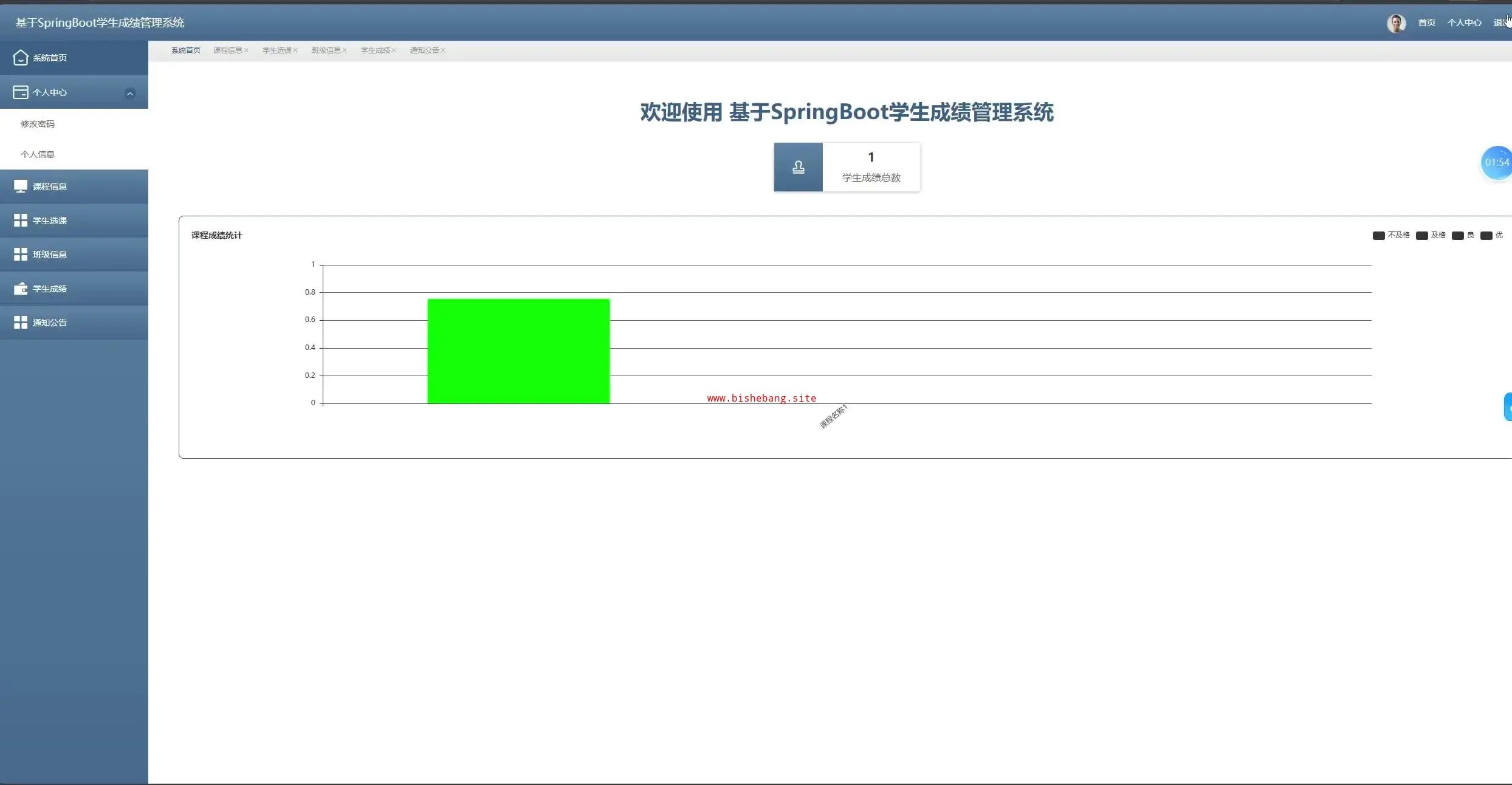The image size is (1512, 785).
Task: Click the grid icon beside 学生选课
Action: 20,221
